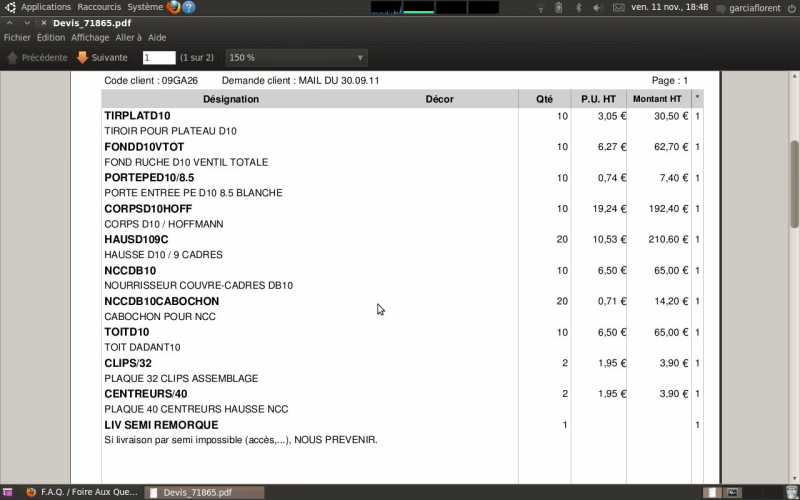Click the Bluetooth indicator icon
Viewport: 800px width, 500px height.
pos(580,7)
